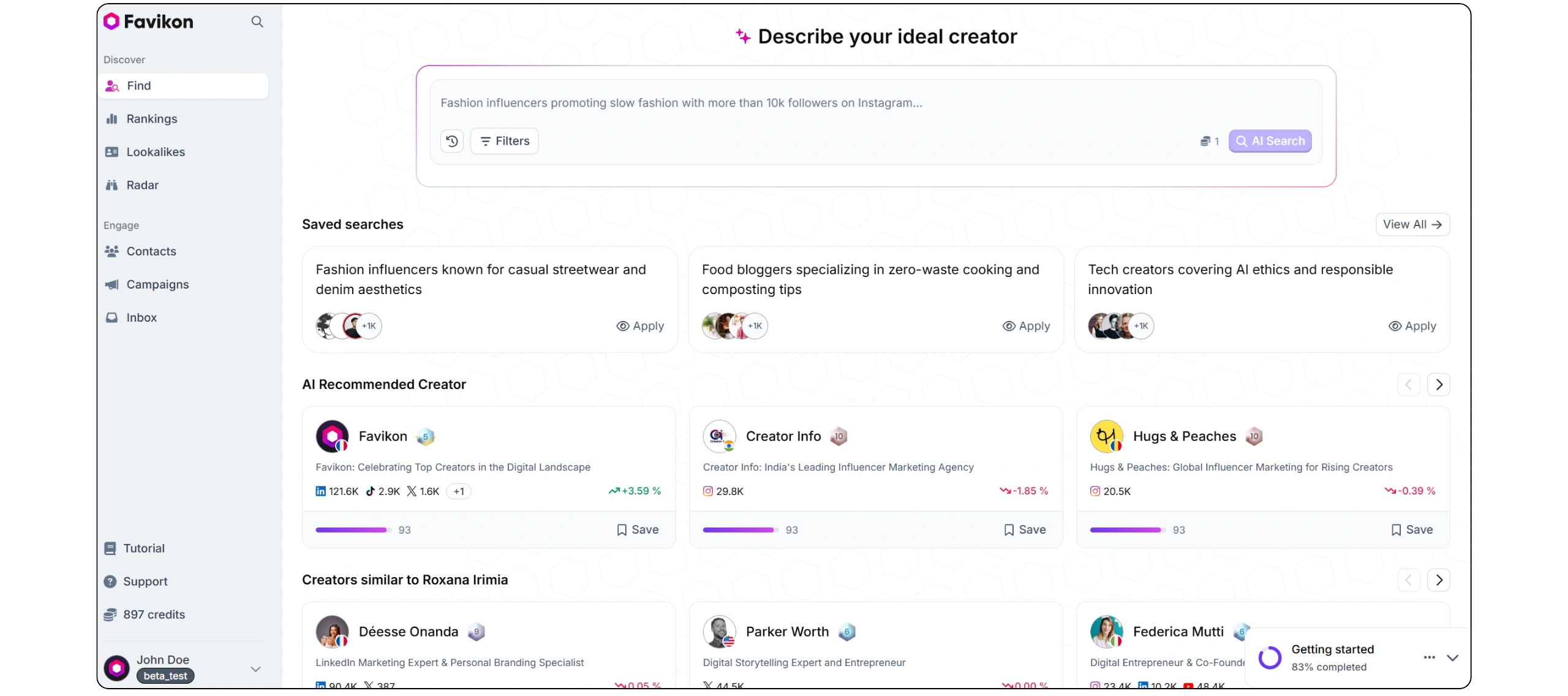Go to the Lookalikes menu item

pyautogui.click(x=156, y=152)
